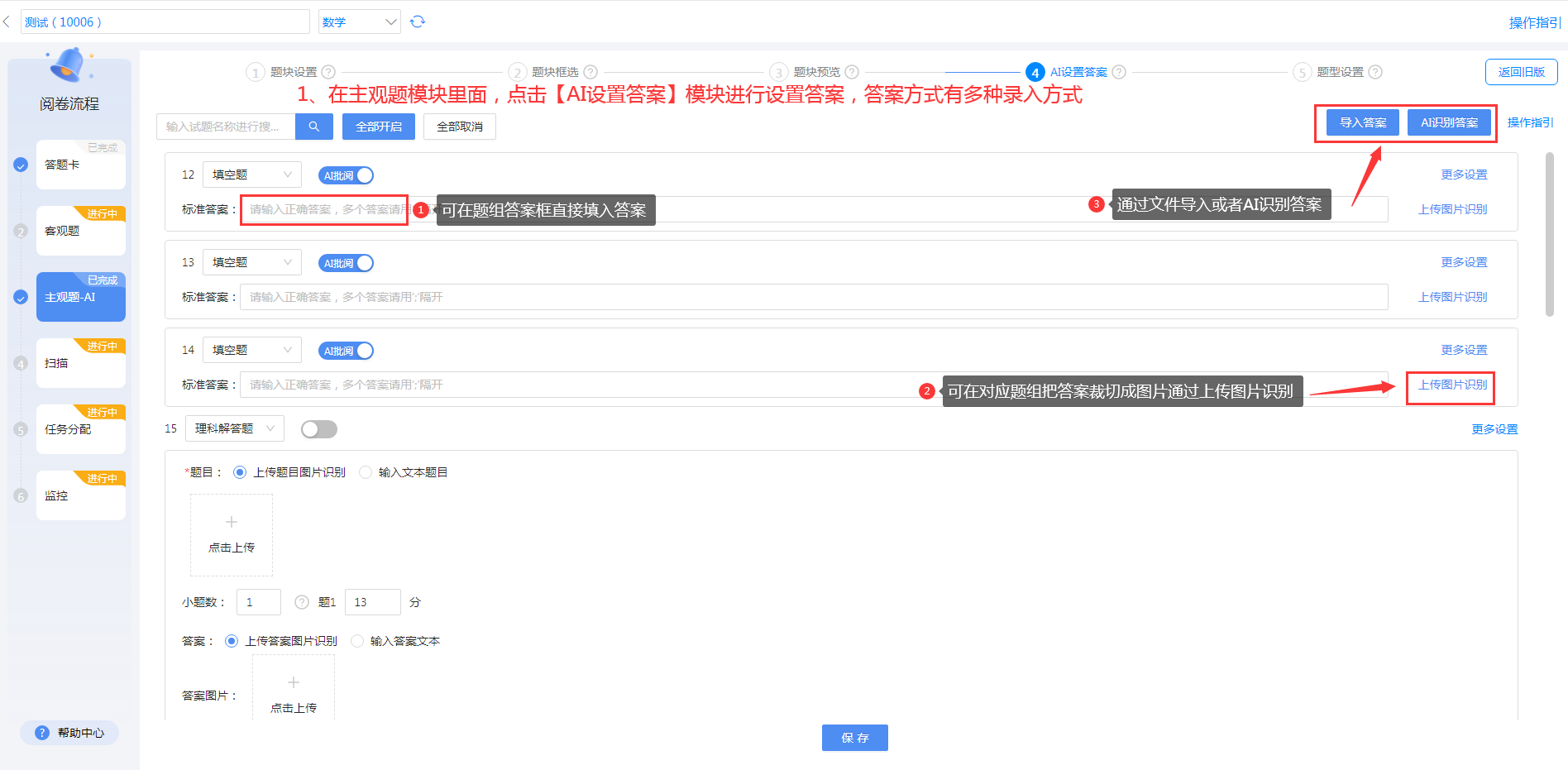Screen dimensions: 1568x770
Task: Click the 导入答案 button
Action: point(1363,122)
